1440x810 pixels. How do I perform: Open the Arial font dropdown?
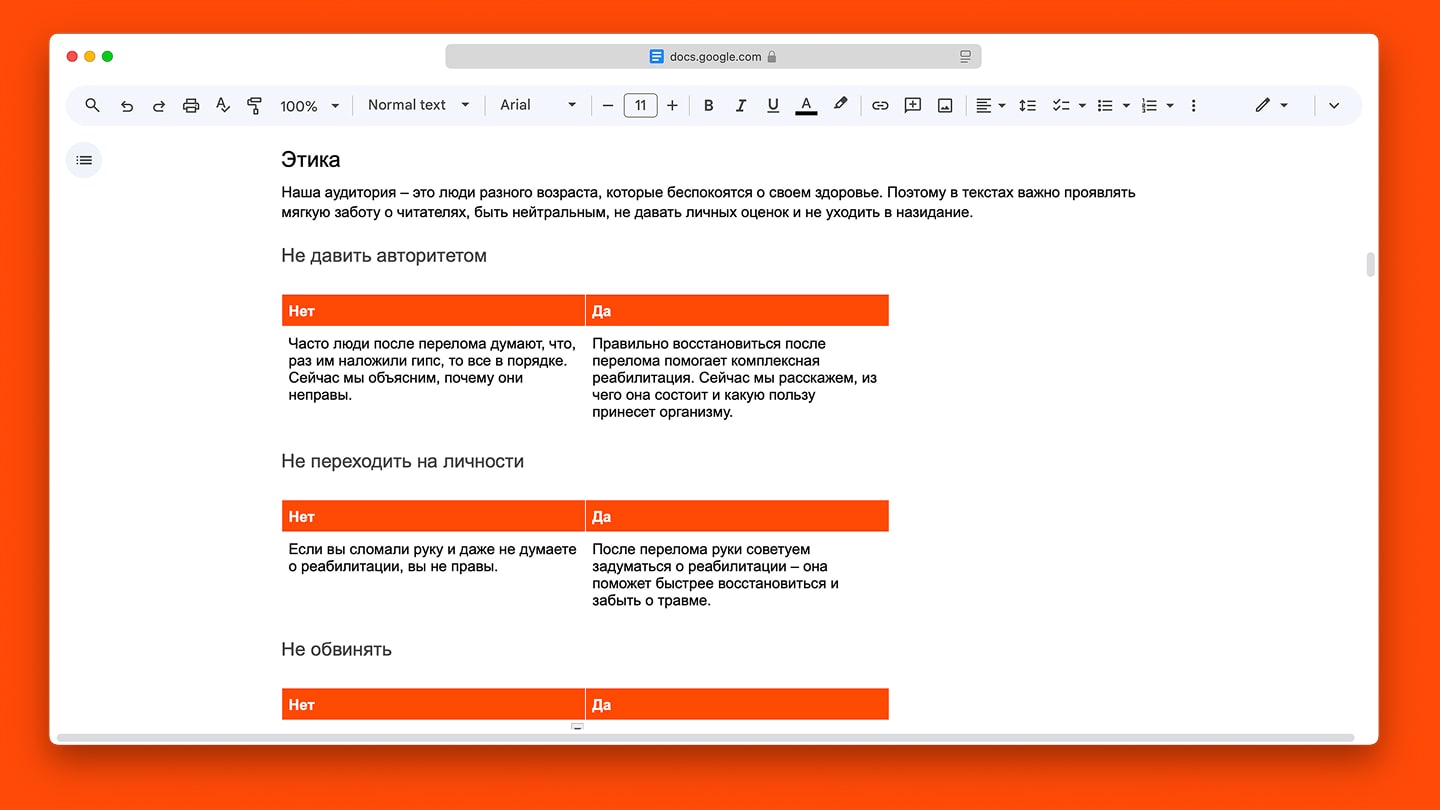538,105
